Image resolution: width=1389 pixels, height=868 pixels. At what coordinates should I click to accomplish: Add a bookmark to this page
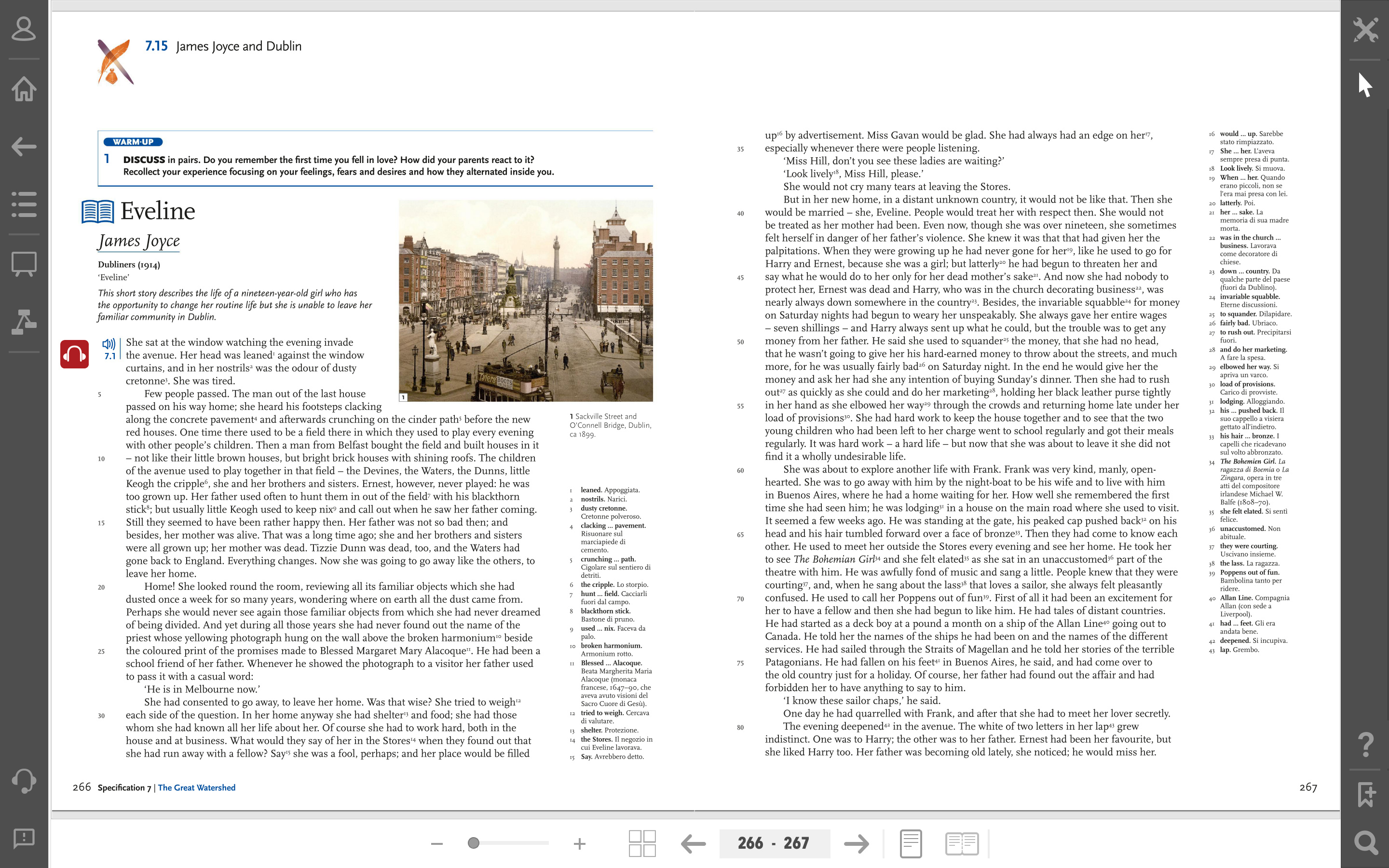tap(1365, 794)
